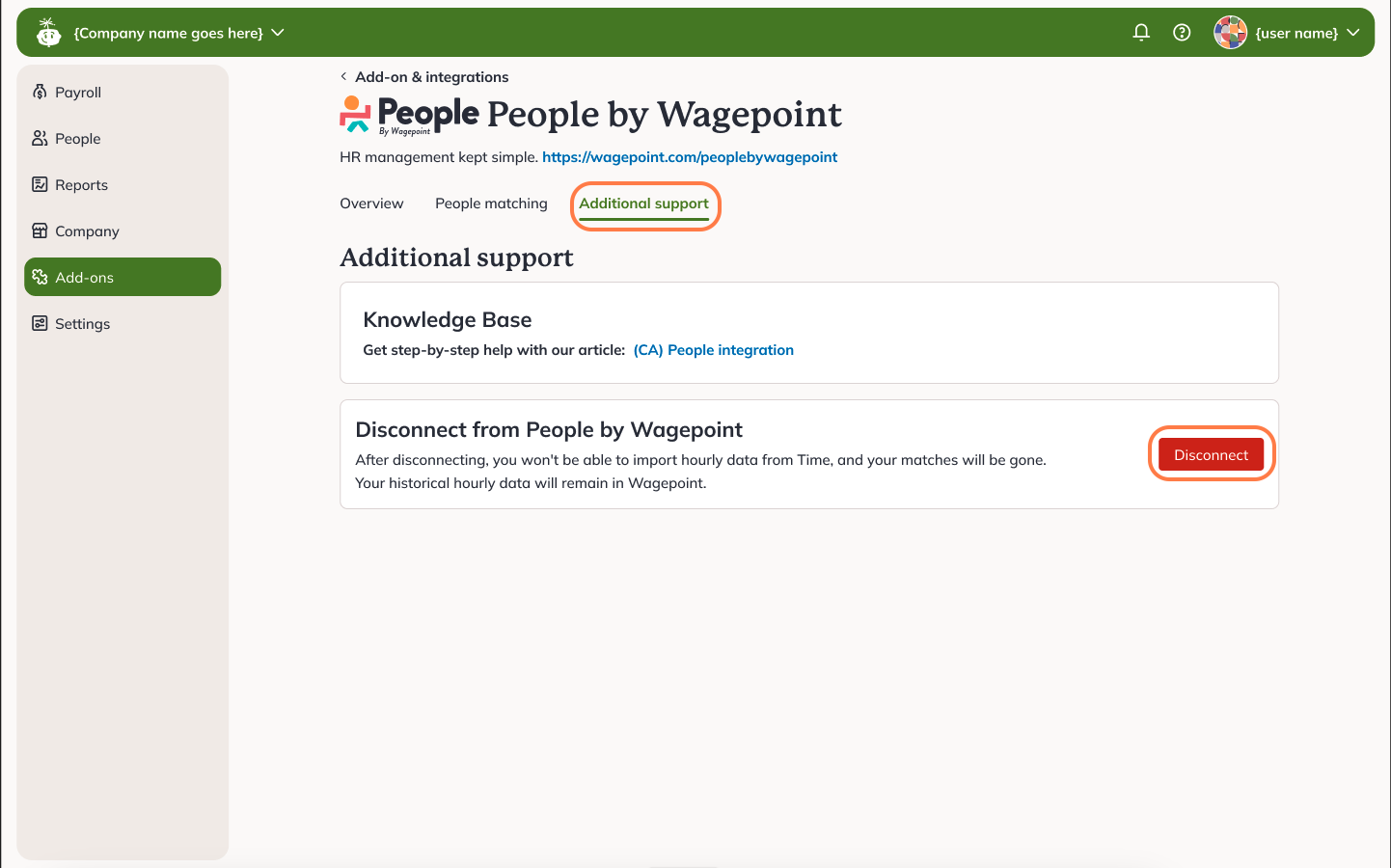Navigate to Company in the sidebar
The image size is (1391, 868).
click(123, 231)
